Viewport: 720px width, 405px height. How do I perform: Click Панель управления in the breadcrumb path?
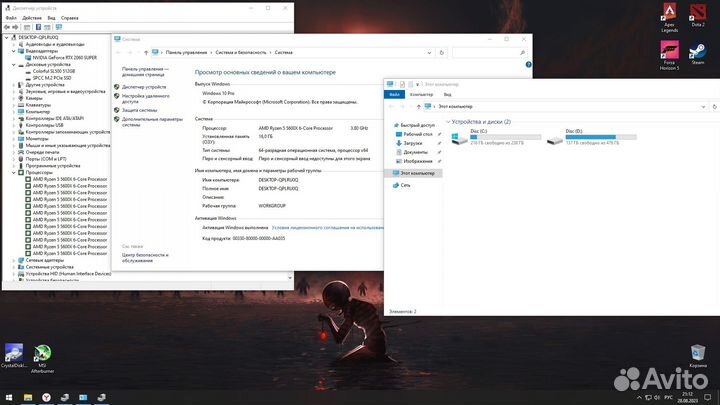tap(186, 53)
